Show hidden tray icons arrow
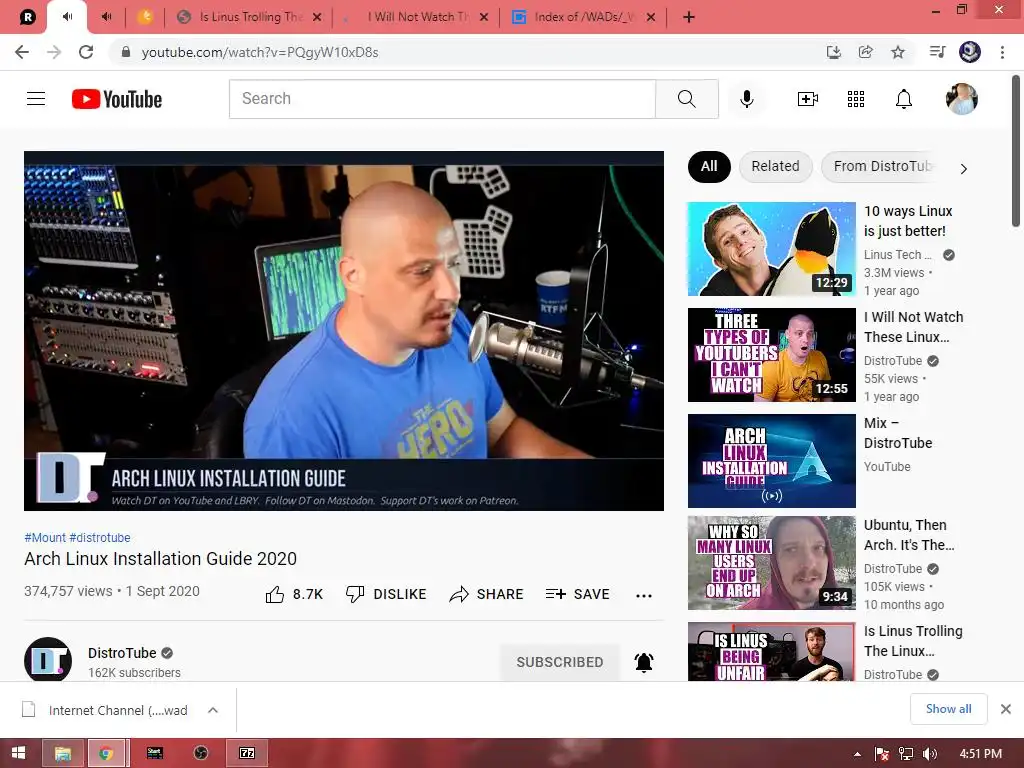This screenshot has height=768, width=1024. (x=857, y=754)
